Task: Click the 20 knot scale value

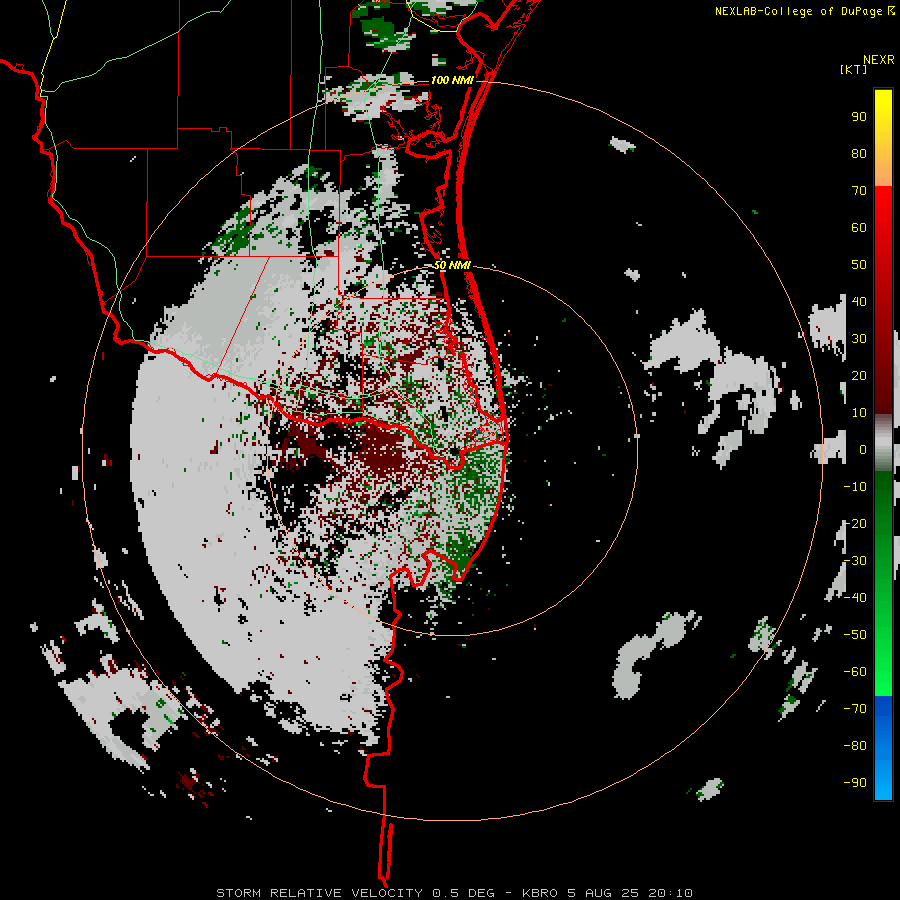Action: coord(859,376)
